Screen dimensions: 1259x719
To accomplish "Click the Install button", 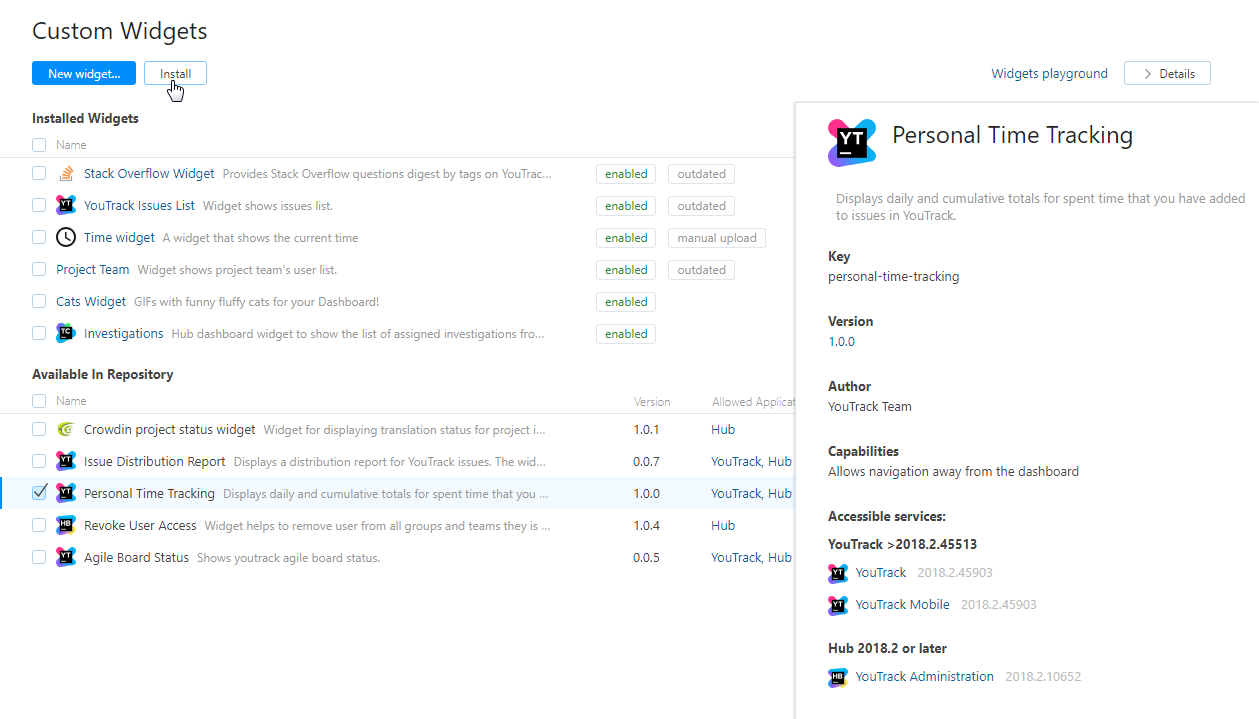I will [x=175, y=73].
